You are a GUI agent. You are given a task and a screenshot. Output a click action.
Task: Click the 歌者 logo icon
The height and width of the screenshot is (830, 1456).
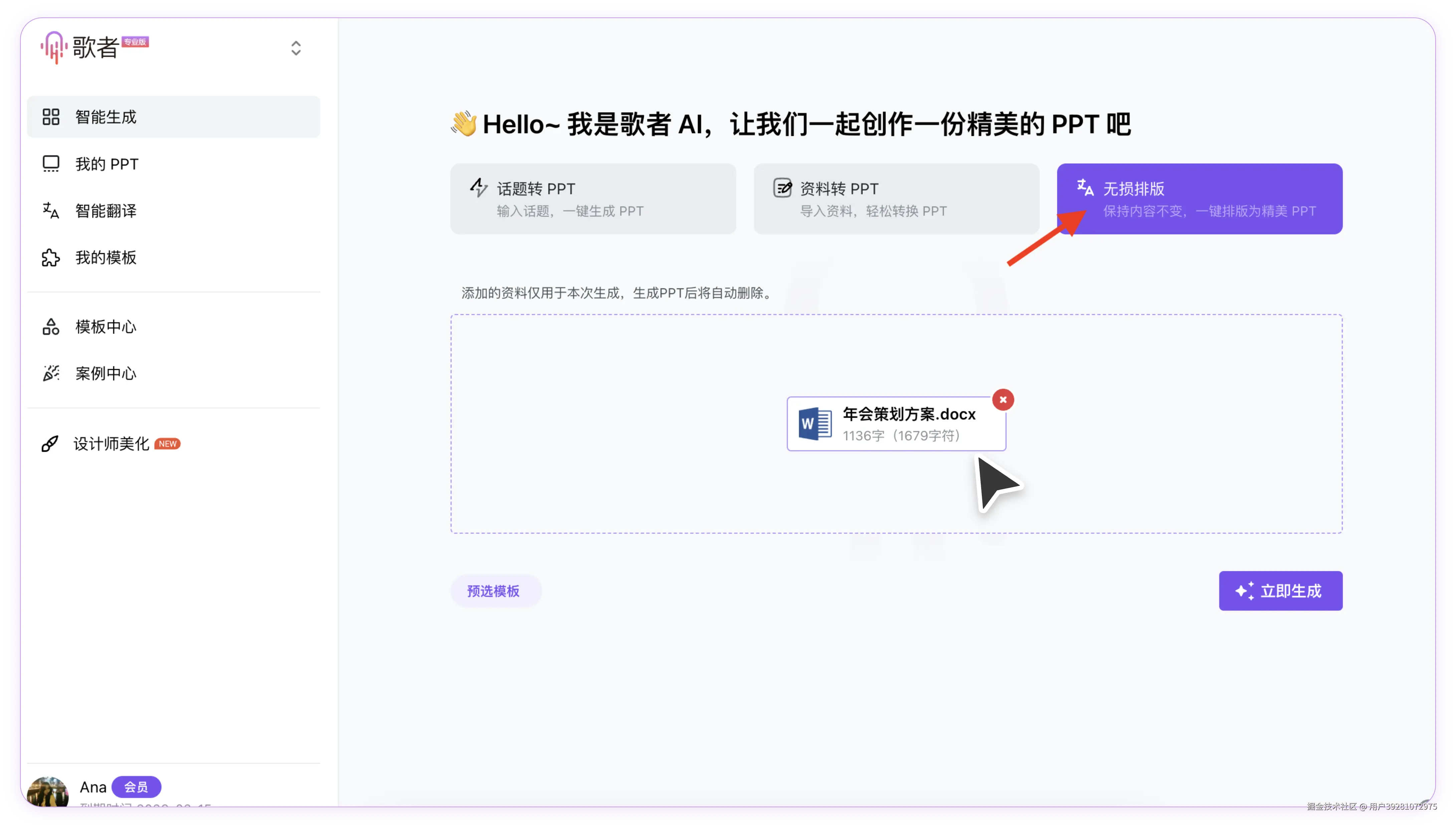[54, 47]
